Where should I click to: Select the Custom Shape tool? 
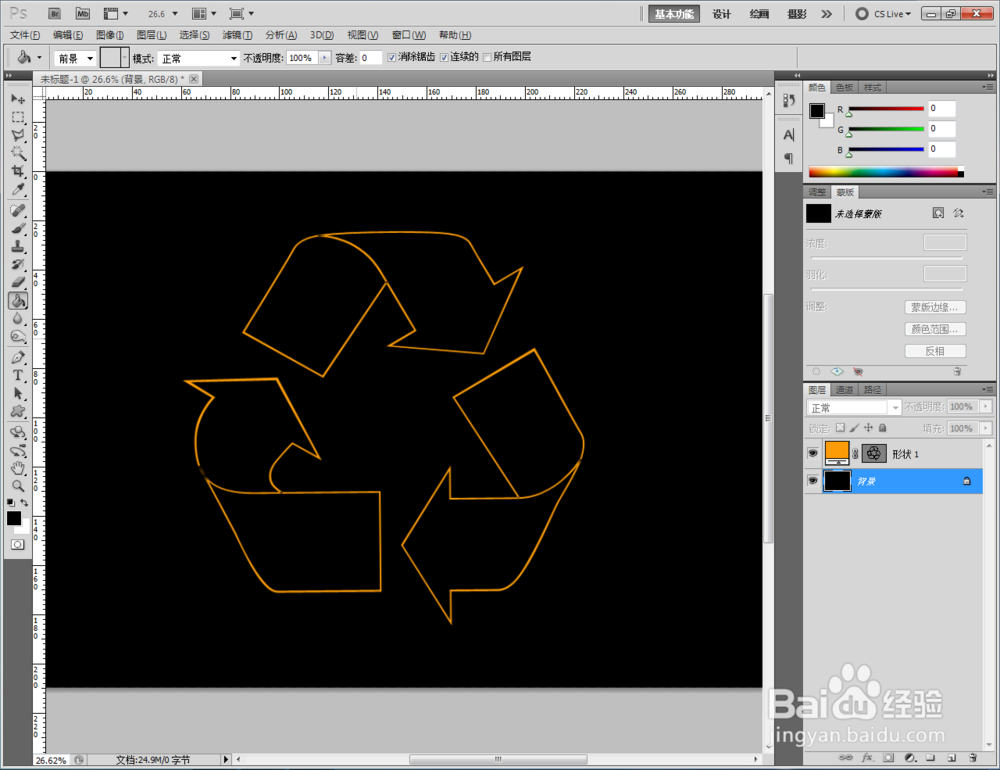tap(18, 411)
